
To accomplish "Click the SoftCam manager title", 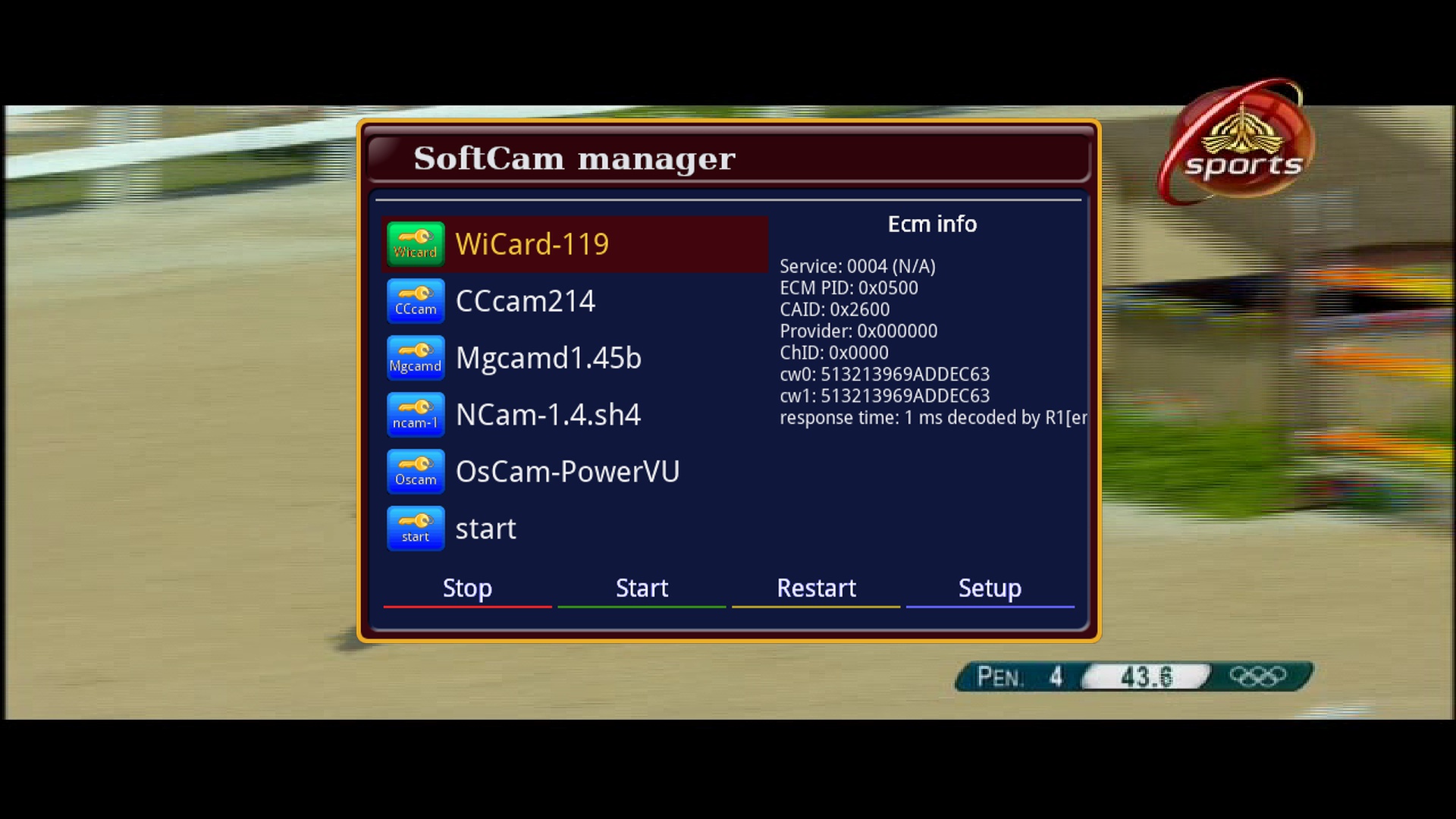I will 574,158.
